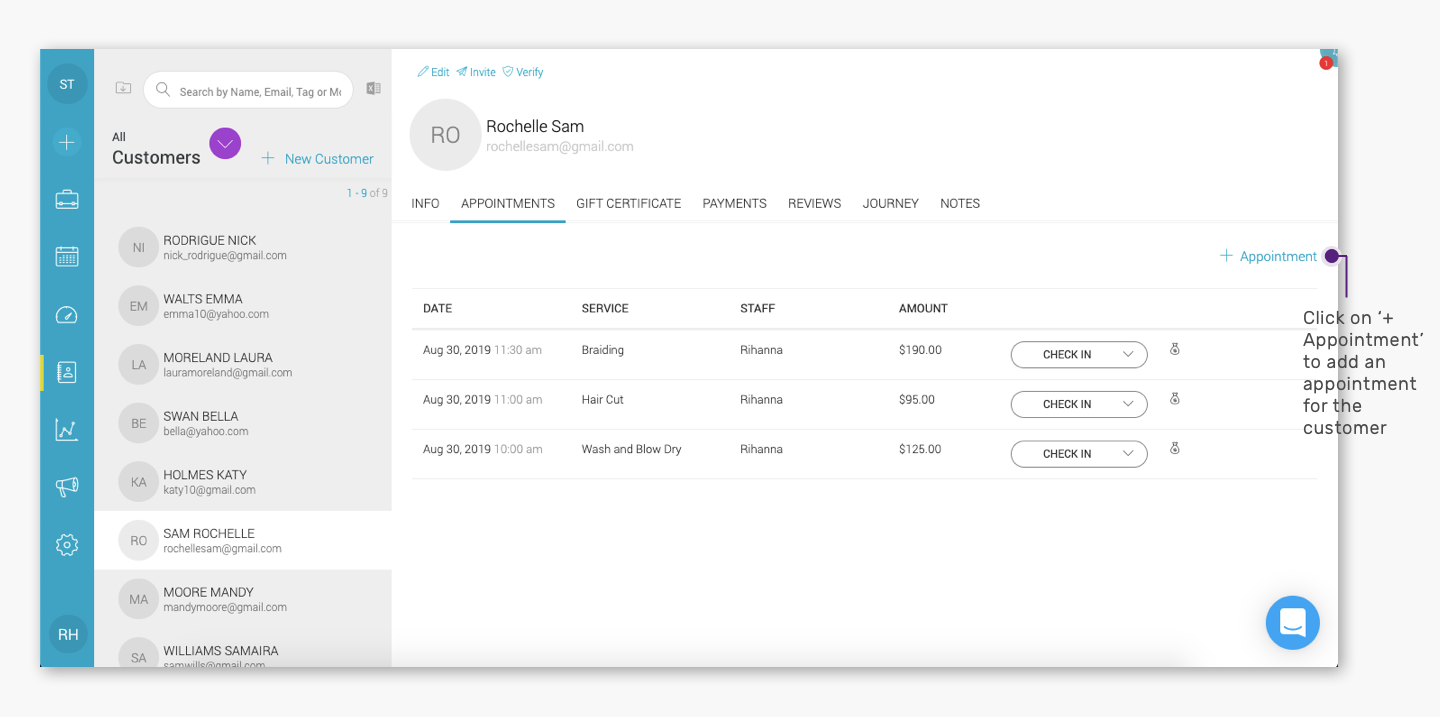Click the briefcase icon in the sidebar

pyautogui.click(x=67, y=199)
